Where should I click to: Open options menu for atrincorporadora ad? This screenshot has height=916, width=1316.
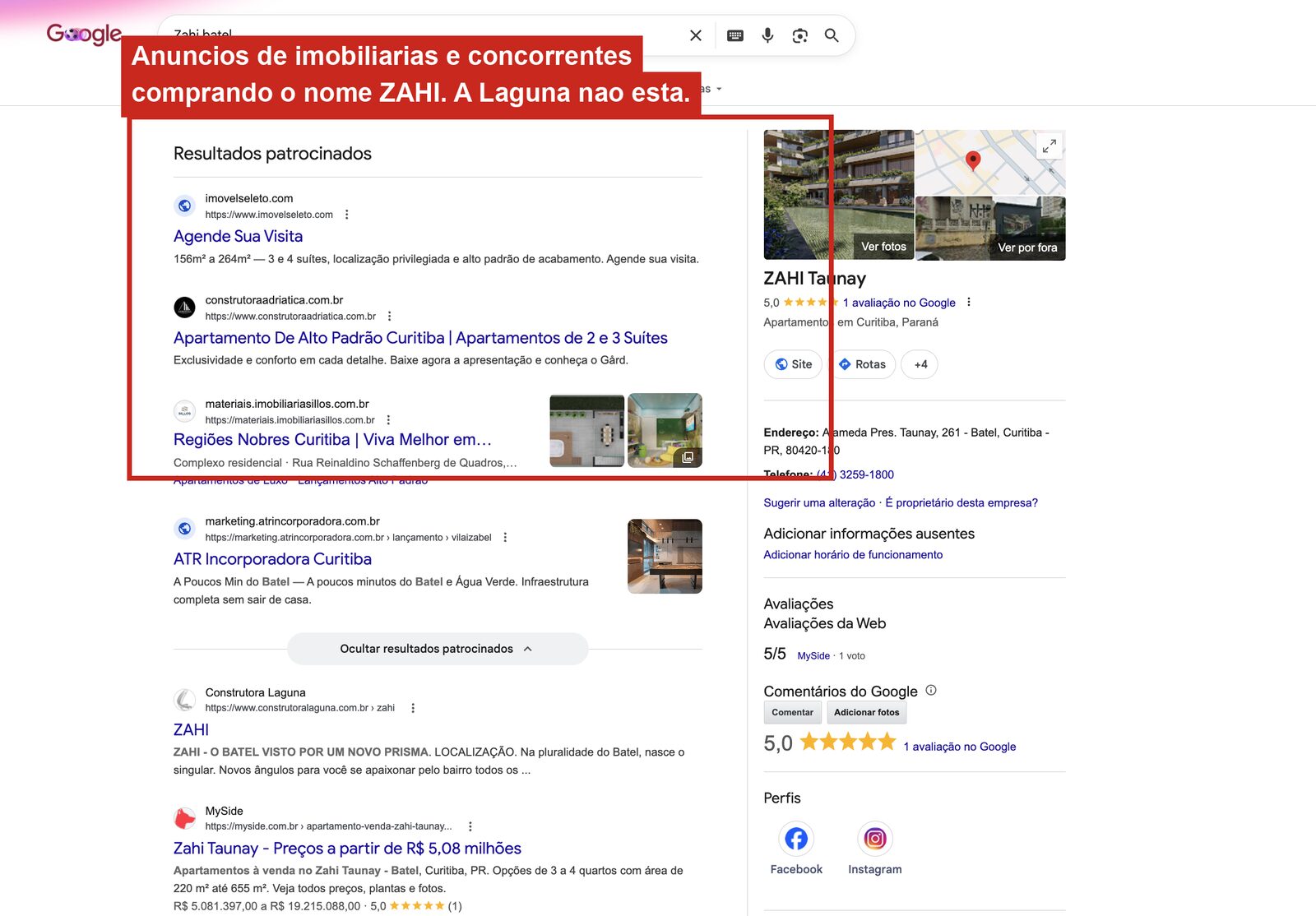click(505, 538)
